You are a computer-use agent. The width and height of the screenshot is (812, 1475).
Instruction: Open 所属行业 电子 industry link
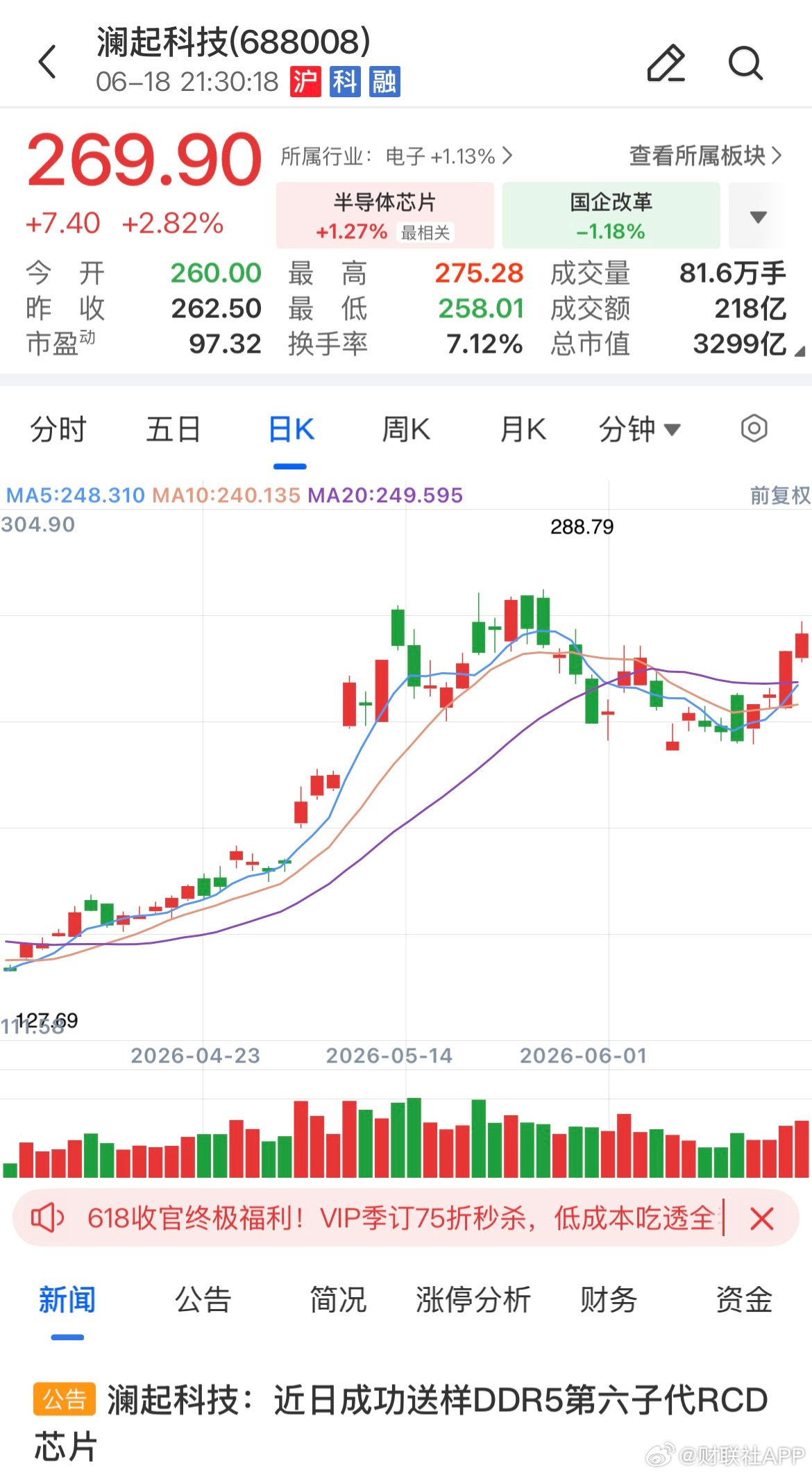[396, 156]
